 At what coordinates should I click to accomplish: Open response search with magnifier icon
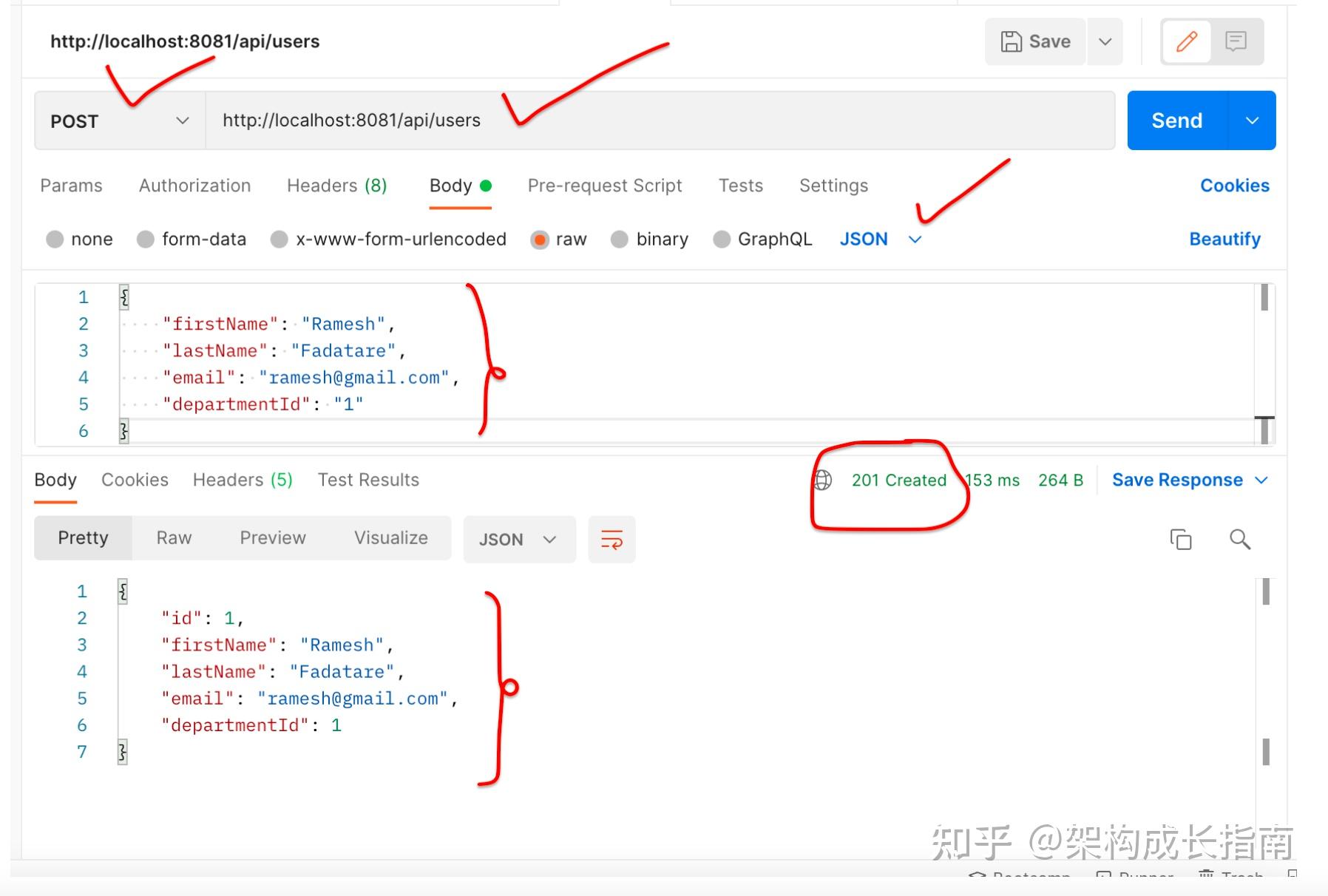[x=1240, y=540]
